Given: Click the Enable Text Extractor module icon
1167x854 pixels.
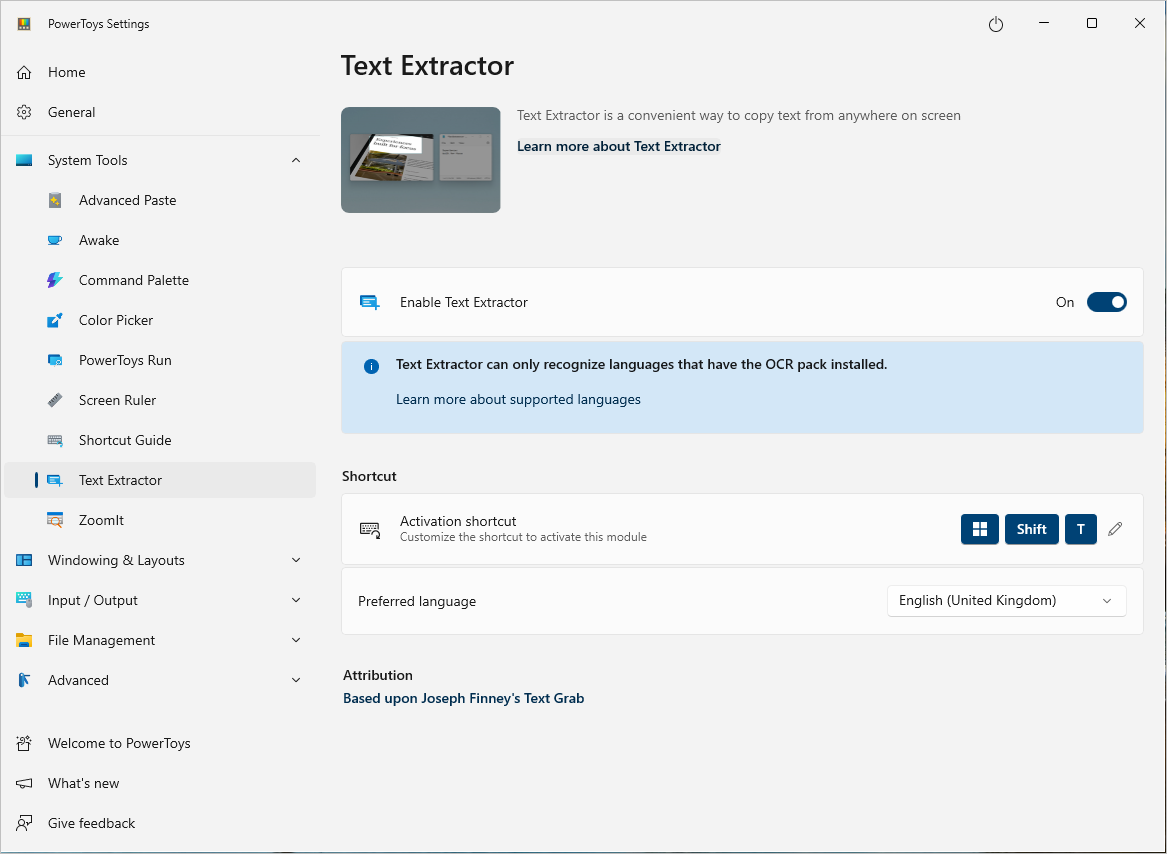Looking at the screenshot, I should [370, 302].
